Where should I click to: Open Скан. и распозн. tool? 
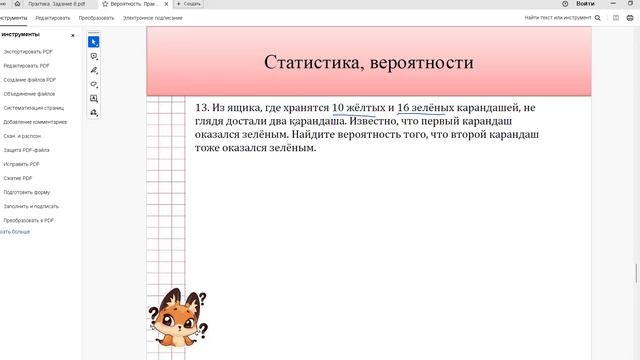22,136
